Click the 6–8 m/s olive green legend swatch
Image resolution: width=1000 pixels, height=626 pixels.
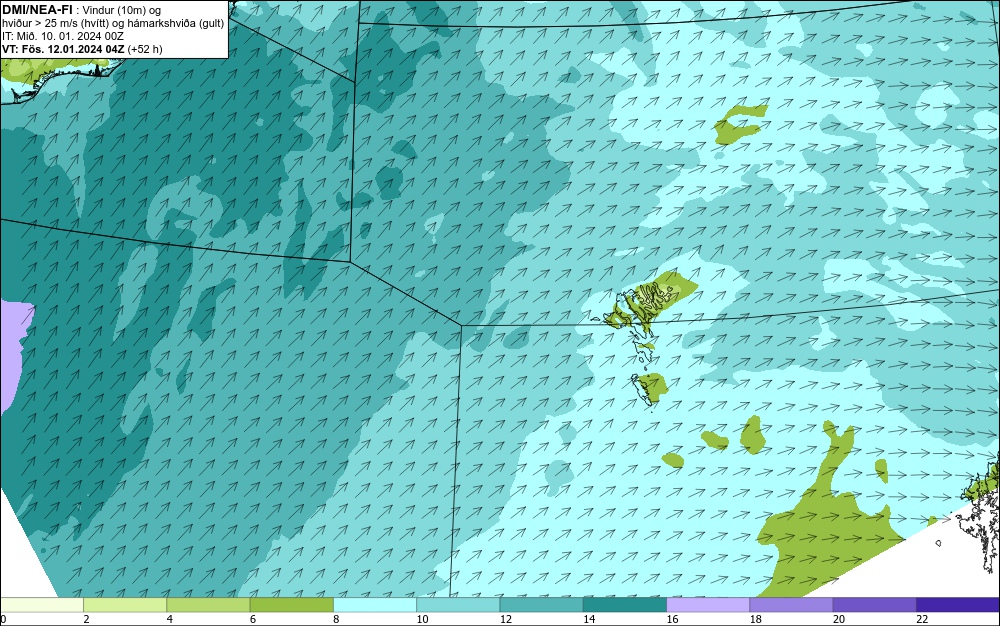(291, 604)
